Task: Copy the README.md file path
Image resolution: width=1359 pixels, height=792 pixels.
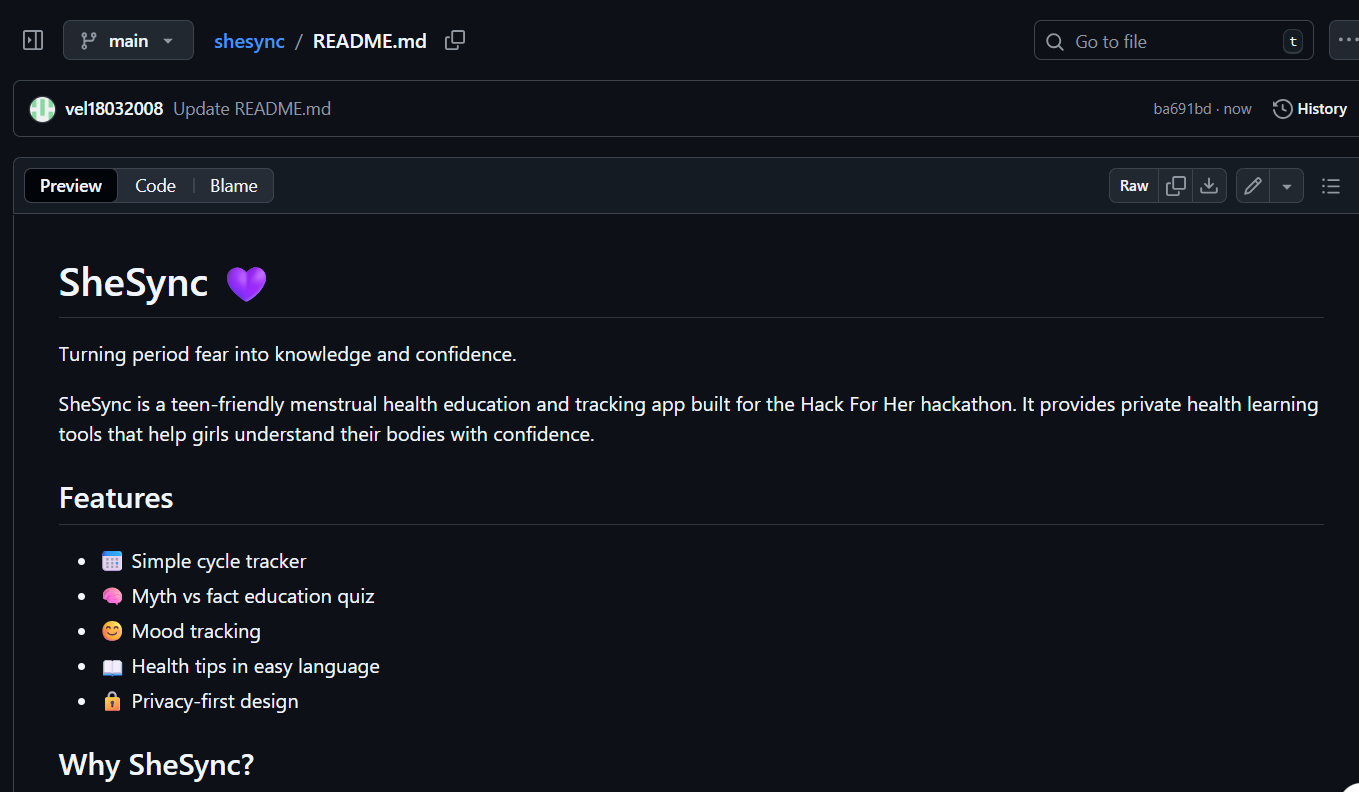Action: coord(455,41)
